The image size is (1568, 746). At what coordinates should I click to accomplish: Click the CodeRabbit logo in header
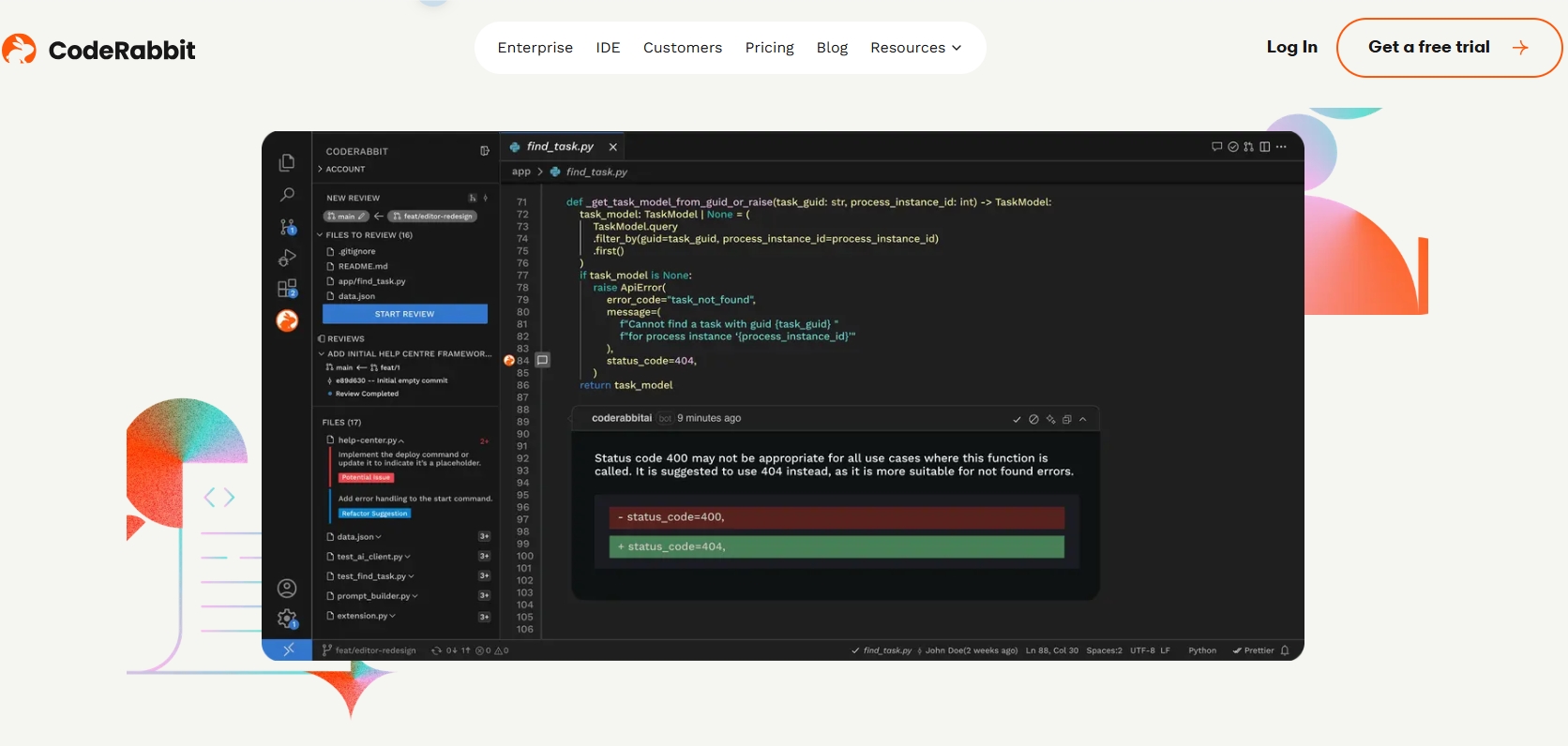pyautogui.click(x=98, y=50)
